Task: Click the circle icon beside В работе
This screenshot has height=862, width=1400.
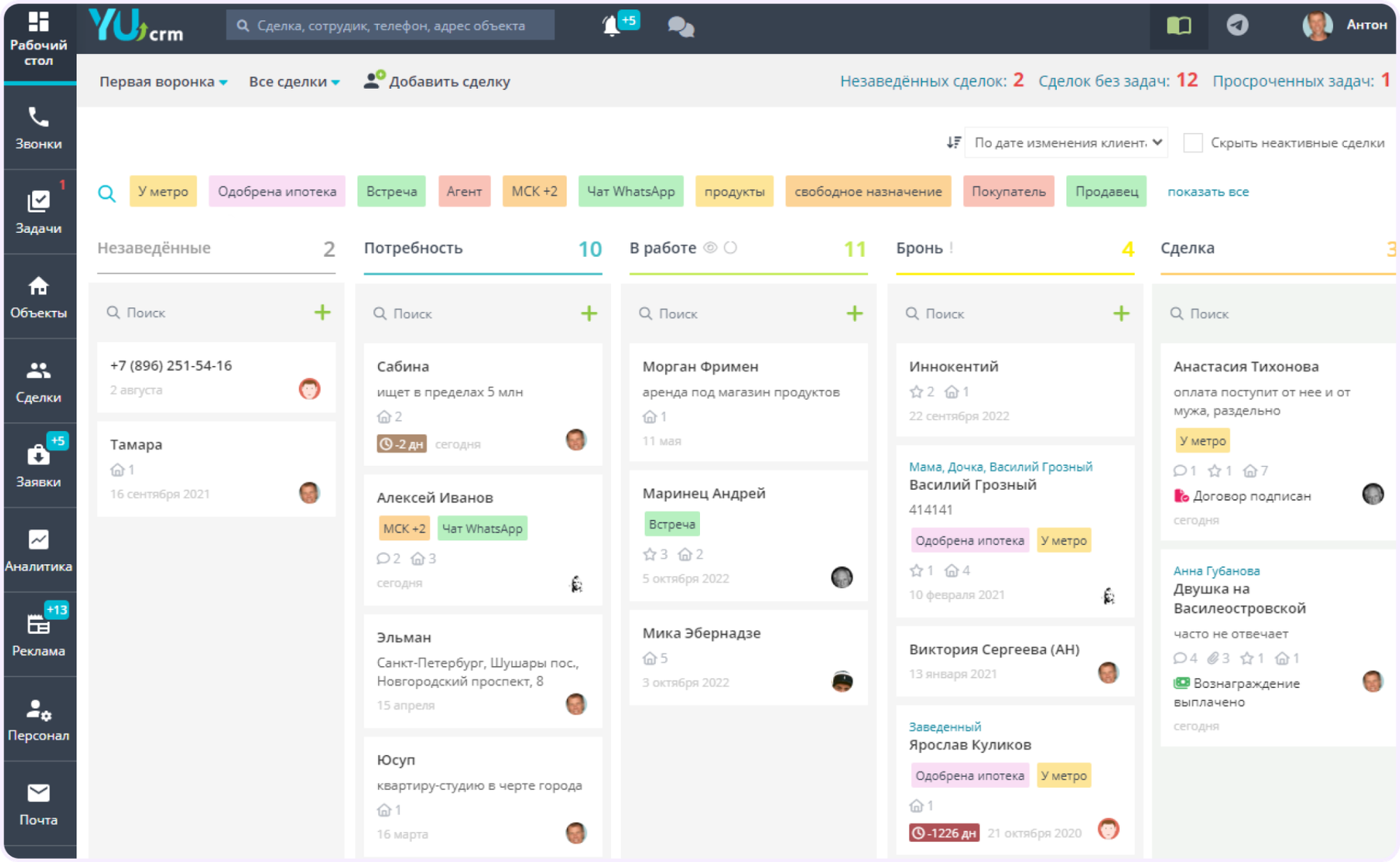Action: (x=730, y=247)
